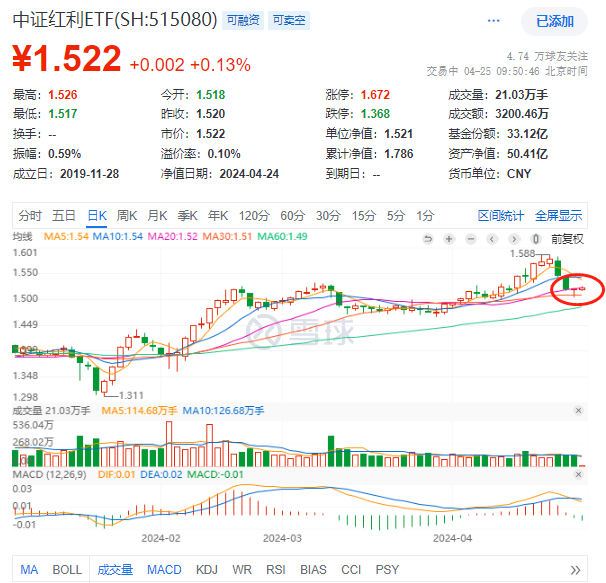Toggle the 成交量 sub-indicator
606x583 pixels.
click(x=115, y=569)
